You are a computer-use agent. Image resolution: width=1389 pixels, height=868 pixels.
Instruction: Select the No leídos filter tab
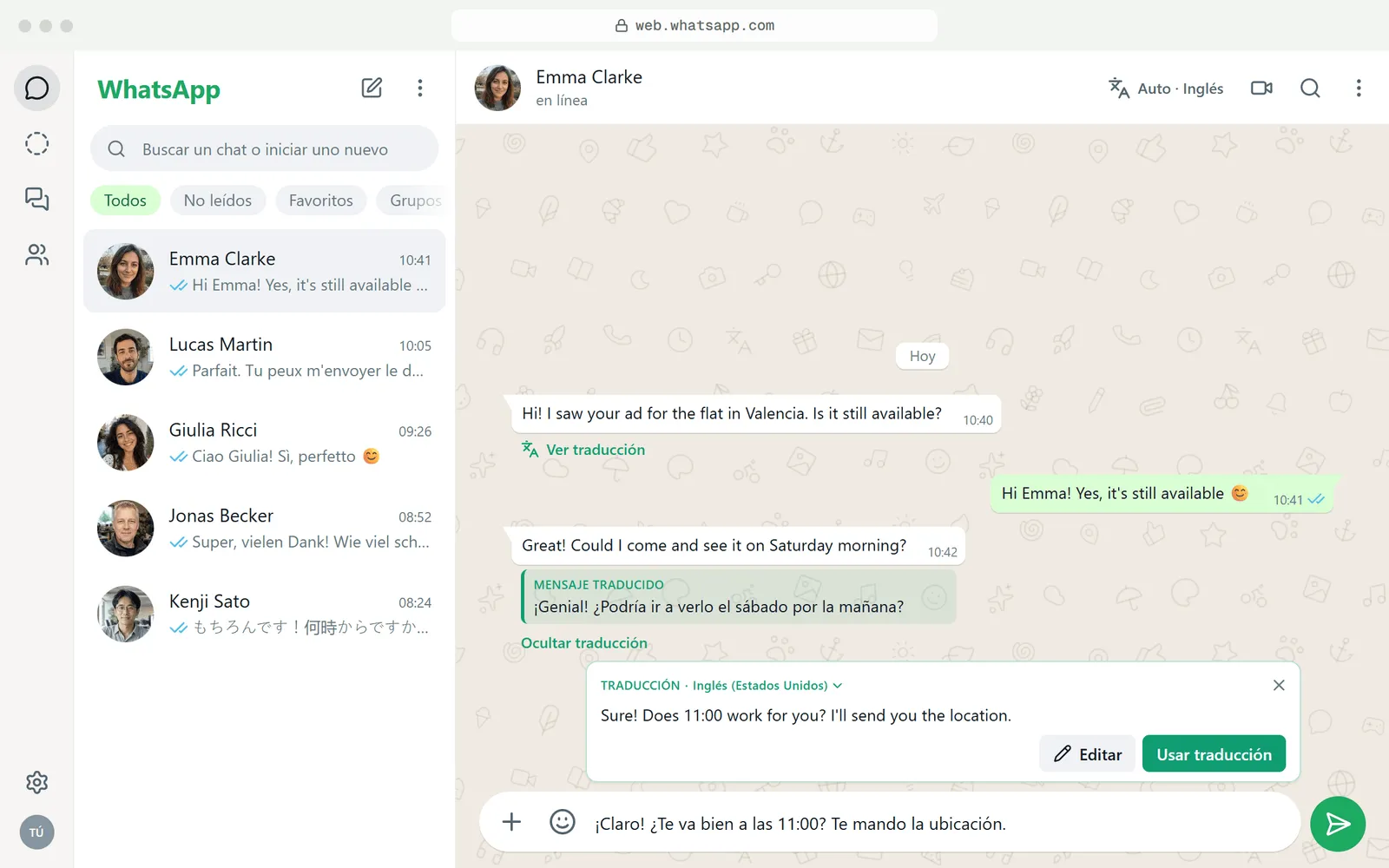tap(218, 201)
